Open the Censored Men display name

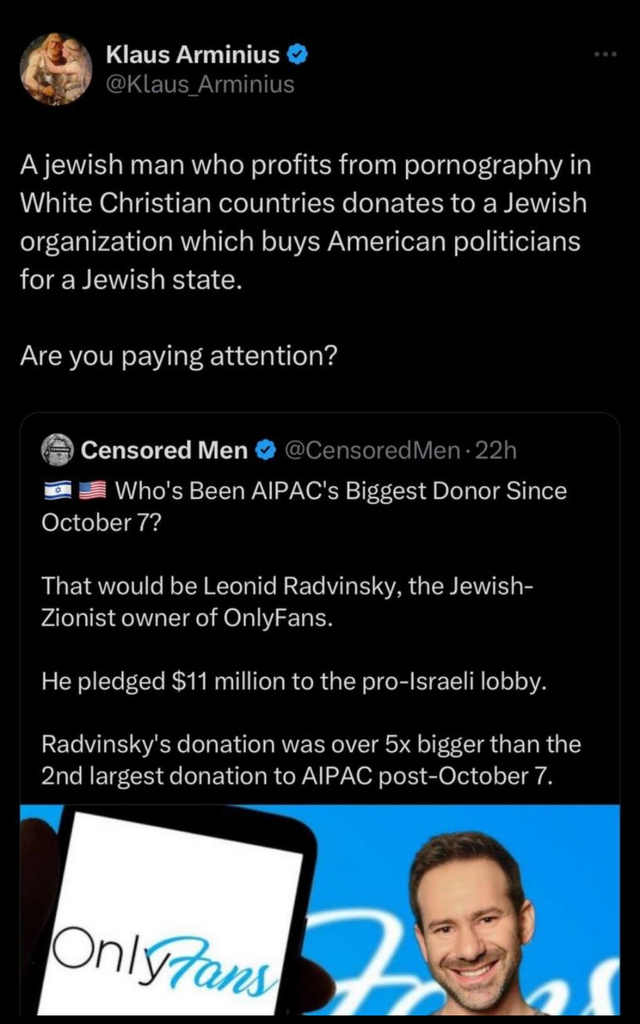[163, 451]
